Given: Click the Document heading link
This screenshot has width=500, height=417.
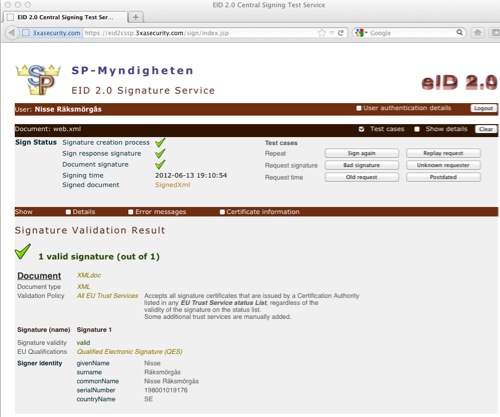Looking at the screenshot, I should click(x=39, y=276).
